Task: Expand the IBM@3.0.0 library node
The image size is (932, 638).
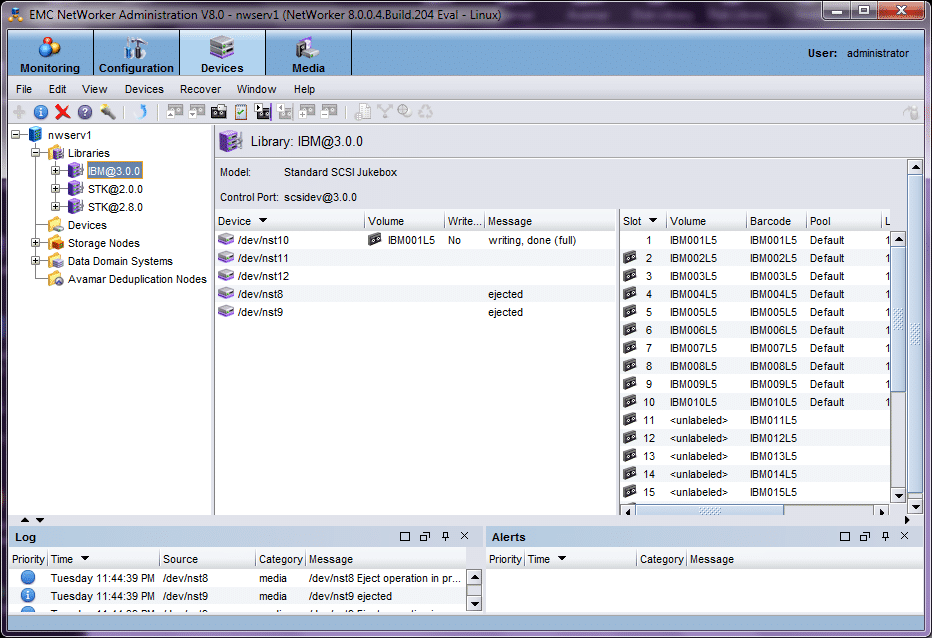Action: tap(55, 171)
